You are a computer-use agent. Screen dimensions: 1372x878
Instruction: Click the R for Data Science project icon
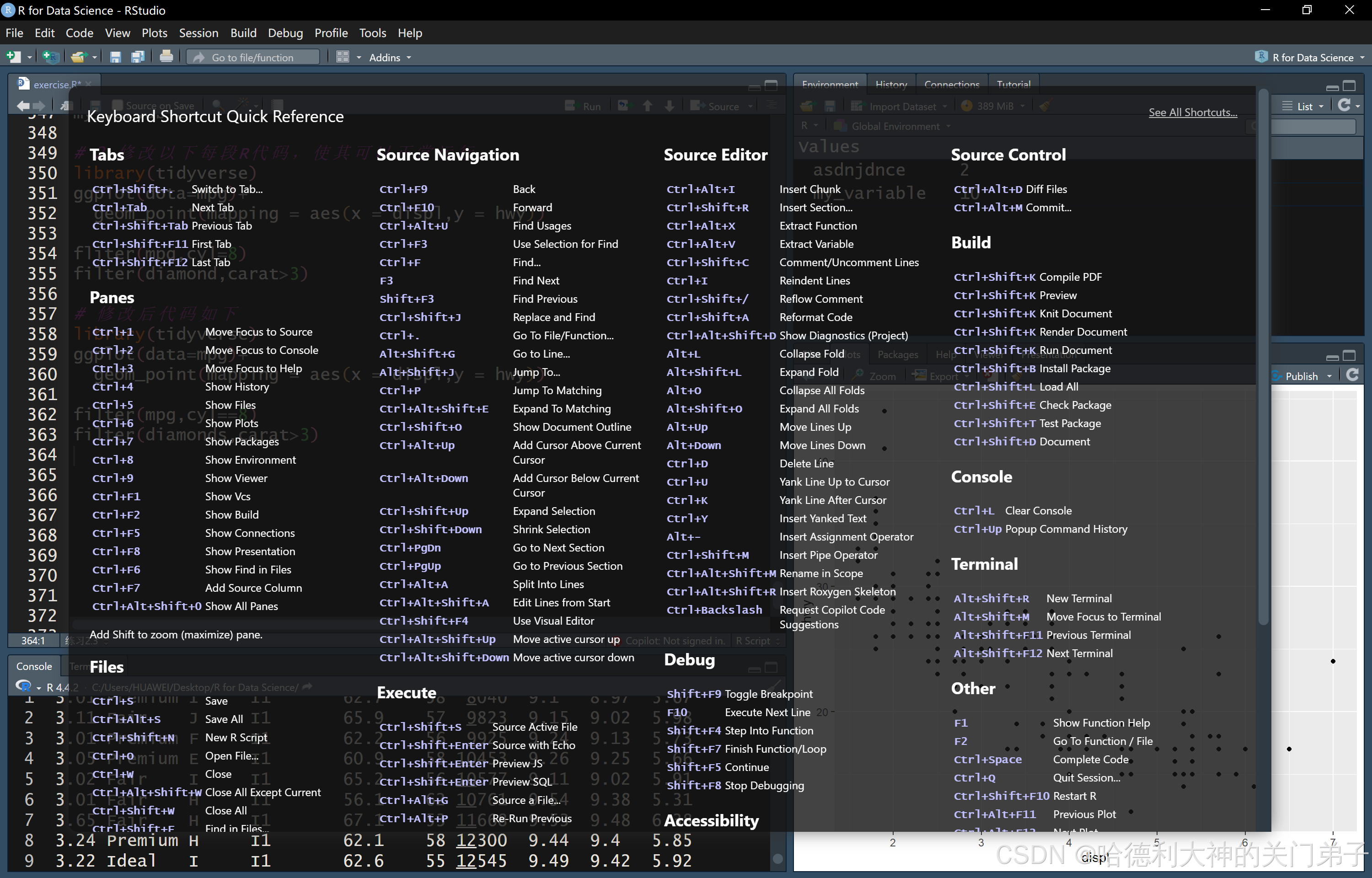[1261, 57]
